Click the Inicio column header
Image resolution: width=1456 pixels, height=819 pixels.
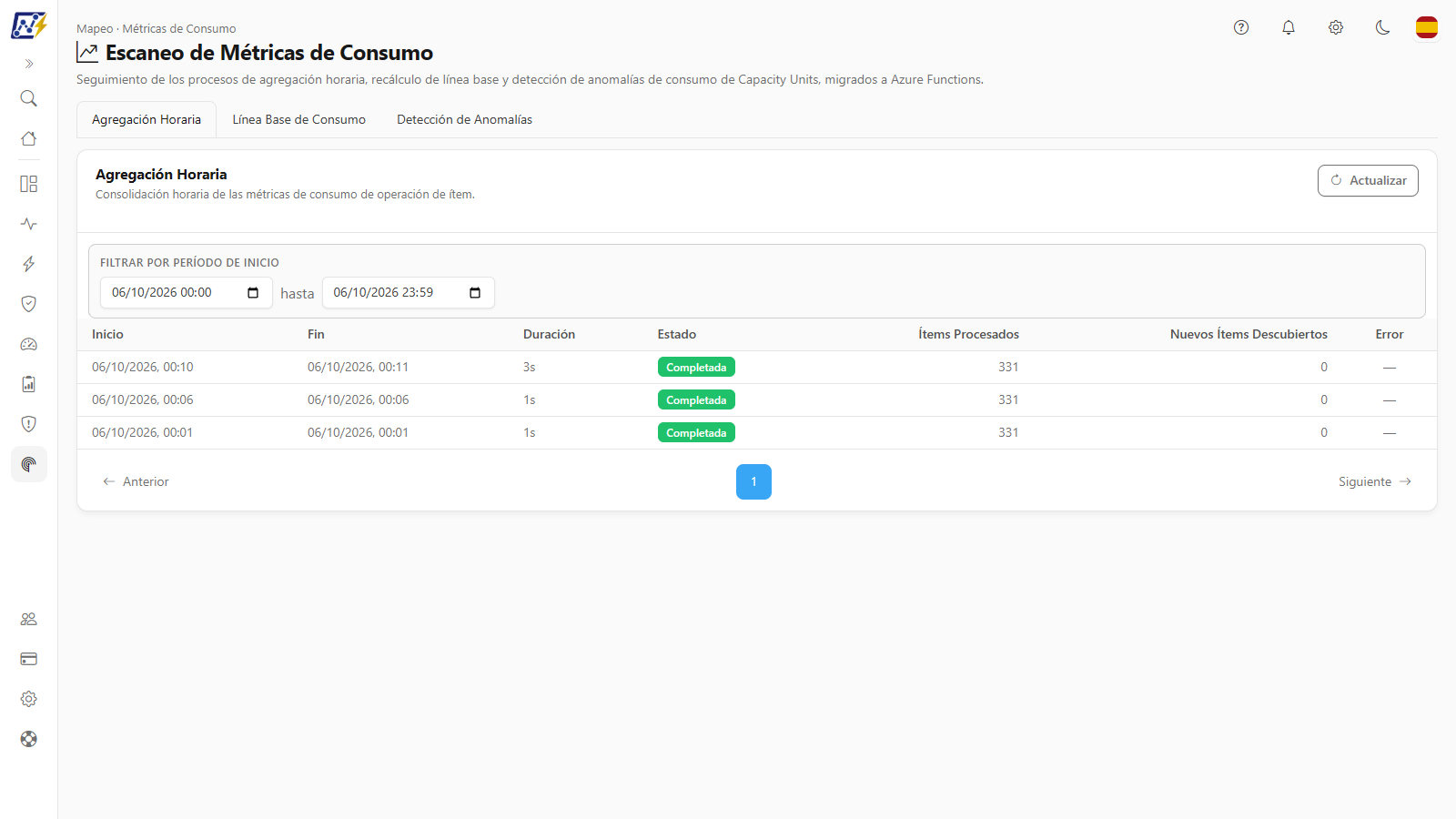[107, 334]
